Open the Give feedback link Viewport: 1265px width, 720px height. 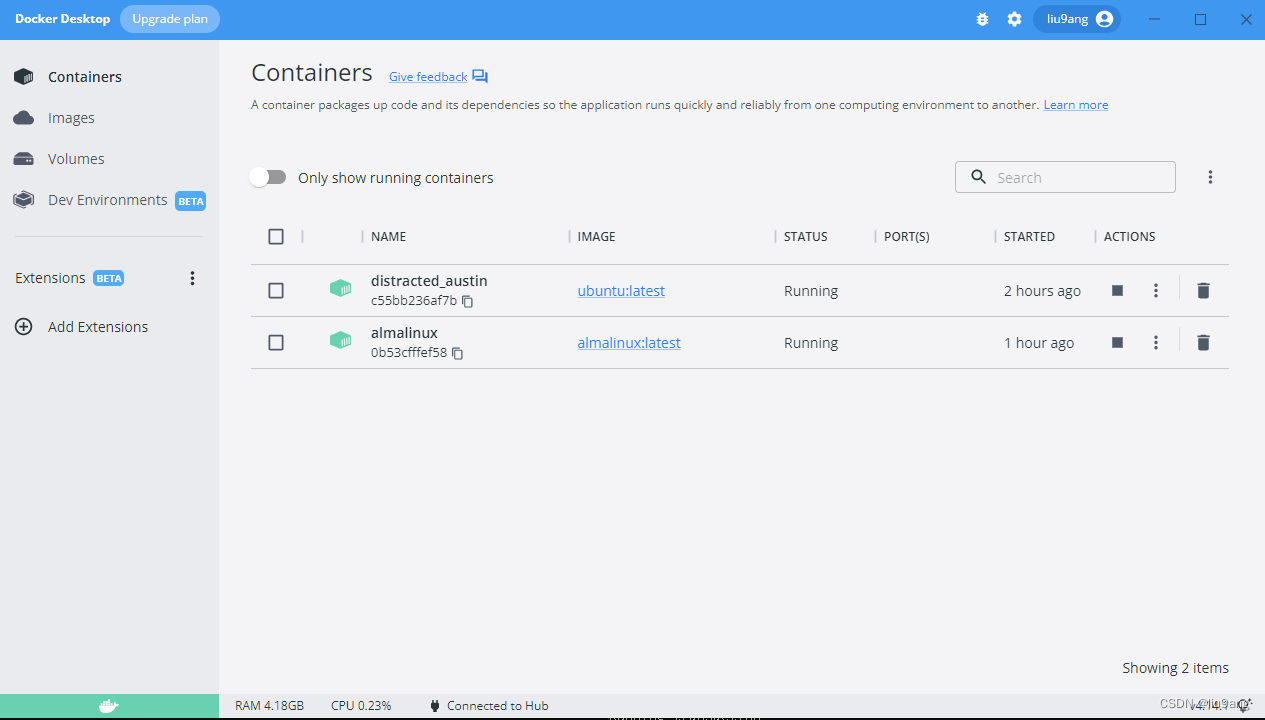[428, 77]
